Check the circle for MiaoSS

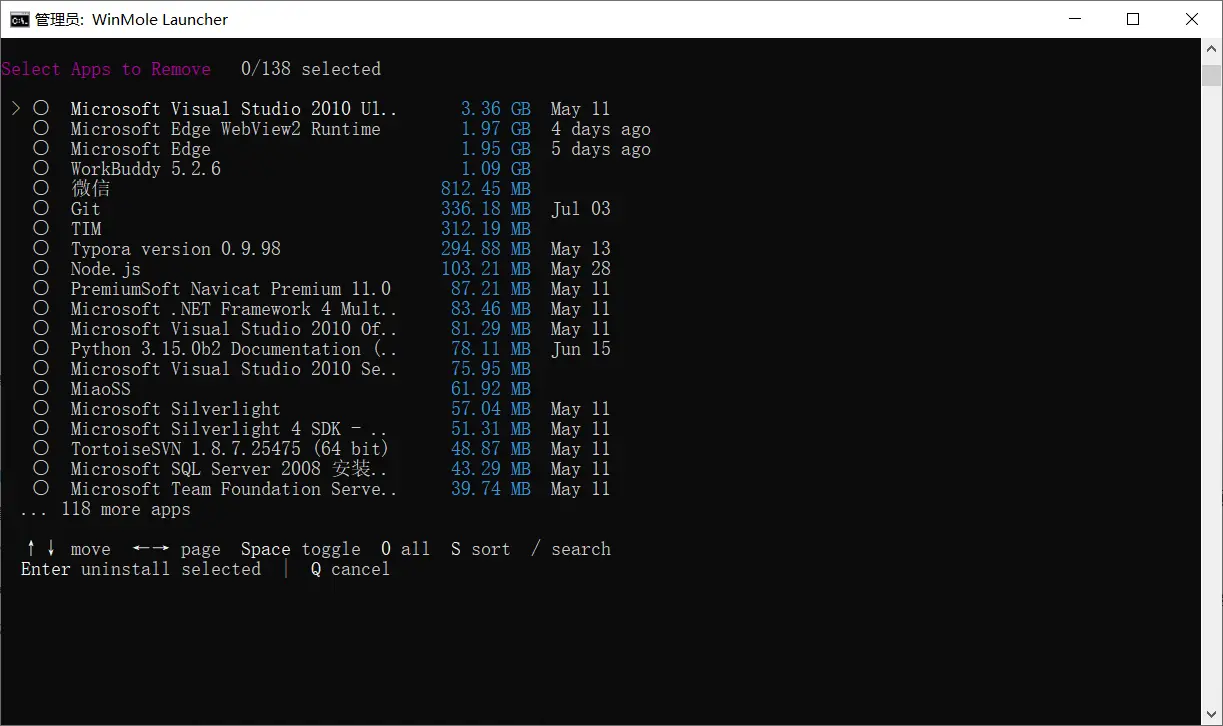click(x=41, y=388)
